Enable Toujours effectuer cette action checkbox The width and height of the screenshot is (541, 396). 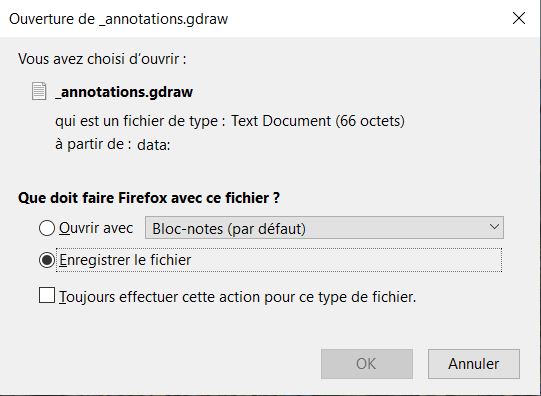pos(47,296)
